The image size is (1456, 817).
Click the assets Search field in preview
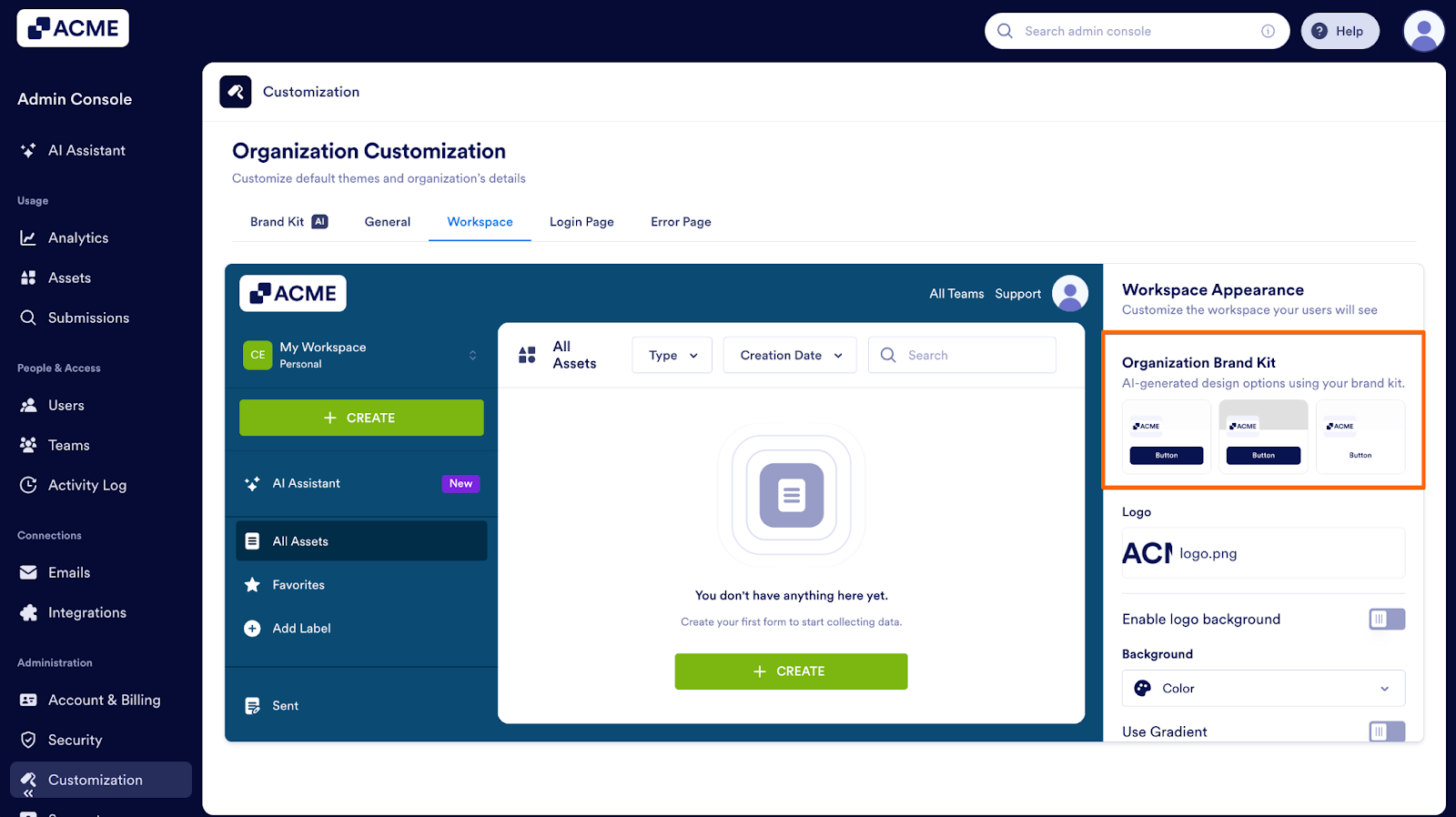[962, 355]
